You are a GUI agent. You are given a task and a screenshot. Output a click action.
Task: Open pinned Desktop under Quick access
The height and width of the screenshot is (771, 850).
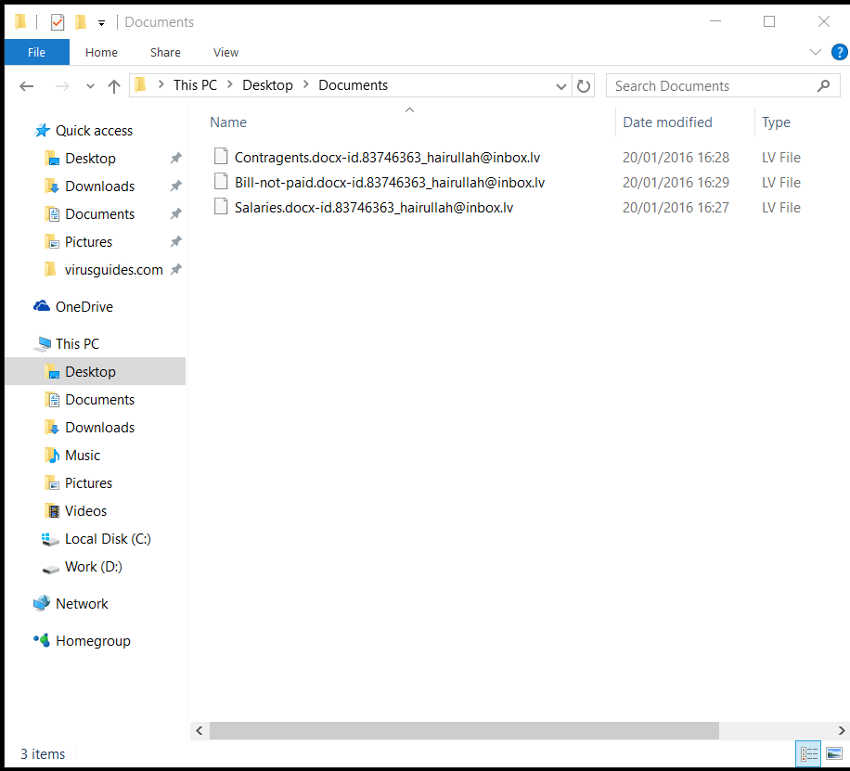pyautogui.click(x=90, y=158)
